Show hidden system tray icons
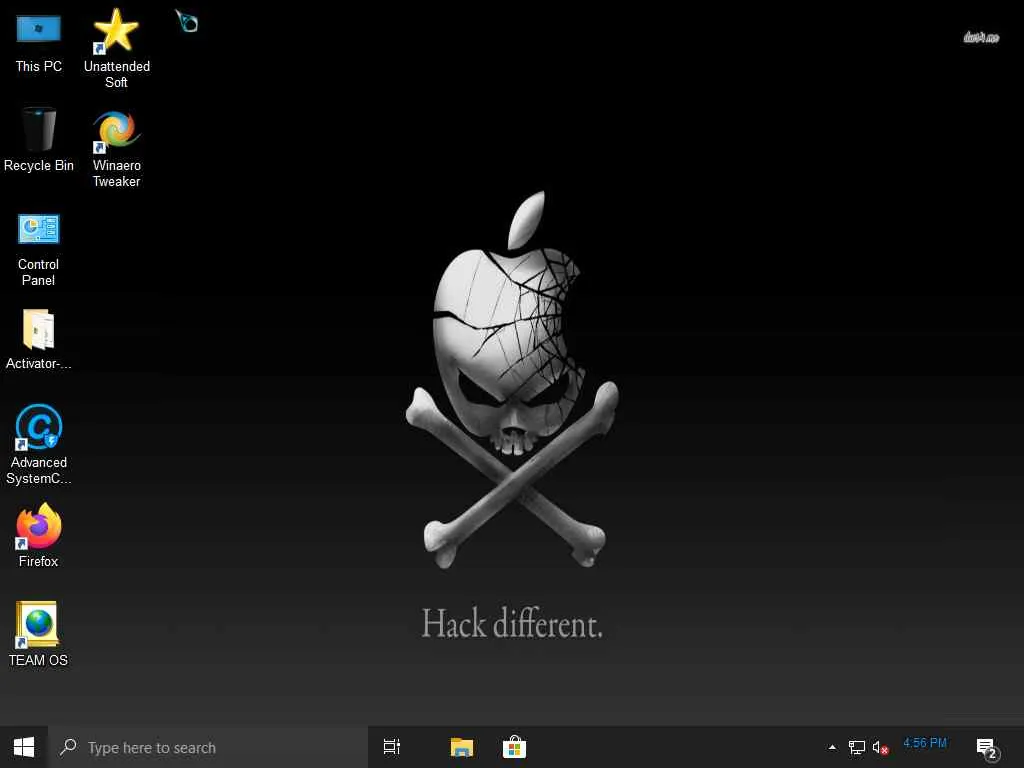 pos(832,747)
